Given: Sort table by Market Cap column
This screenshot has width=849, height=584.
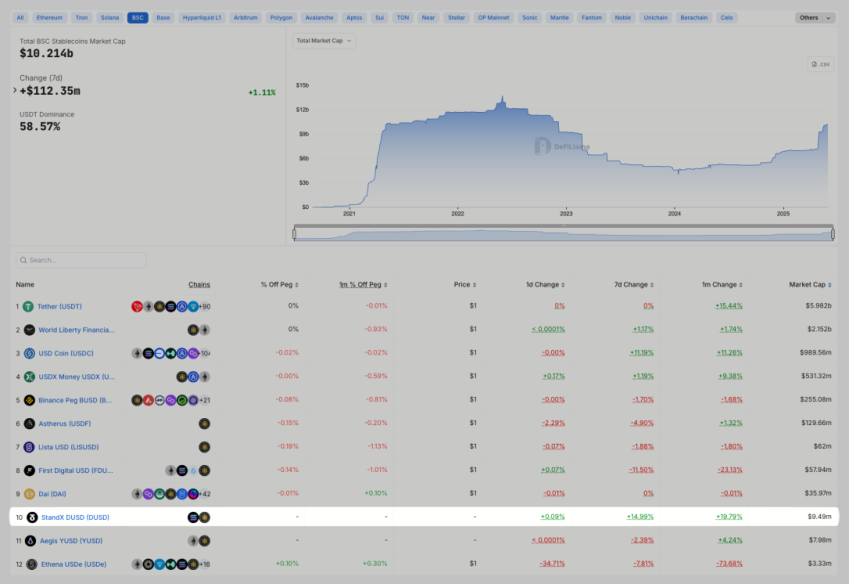Looking at the screenshot, I should (810, 285).
